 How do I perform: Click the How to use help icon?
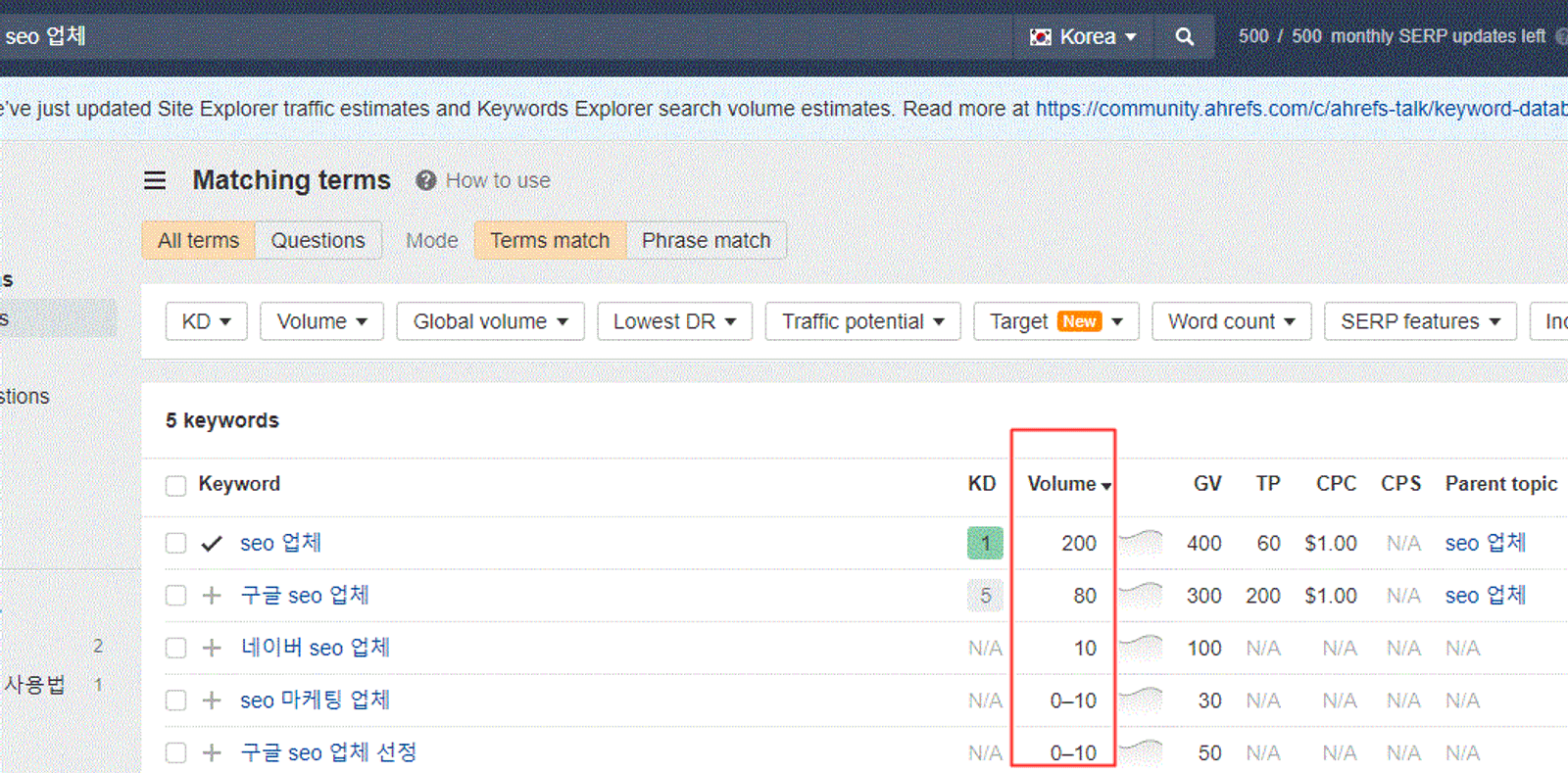click(x=425, y=180)
